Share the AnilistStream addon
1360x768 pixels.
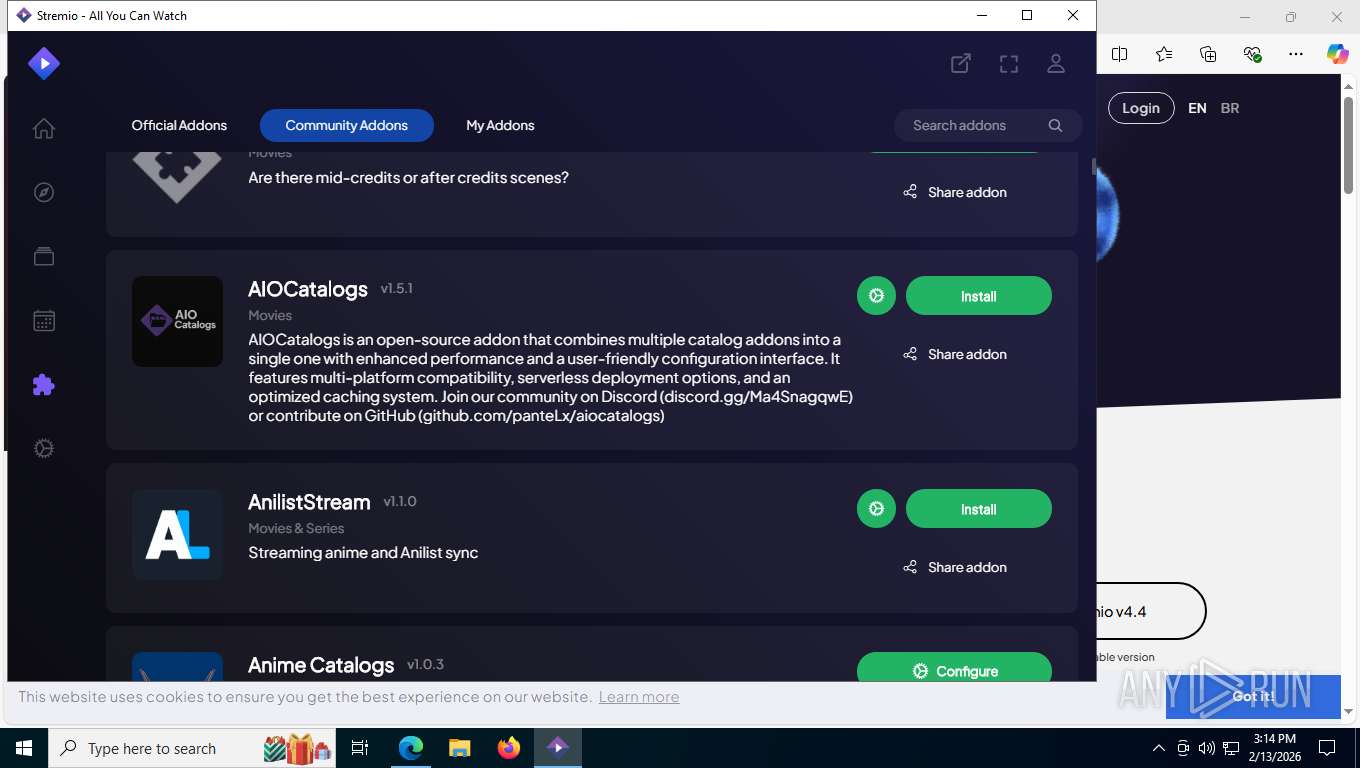pos(955,567)
